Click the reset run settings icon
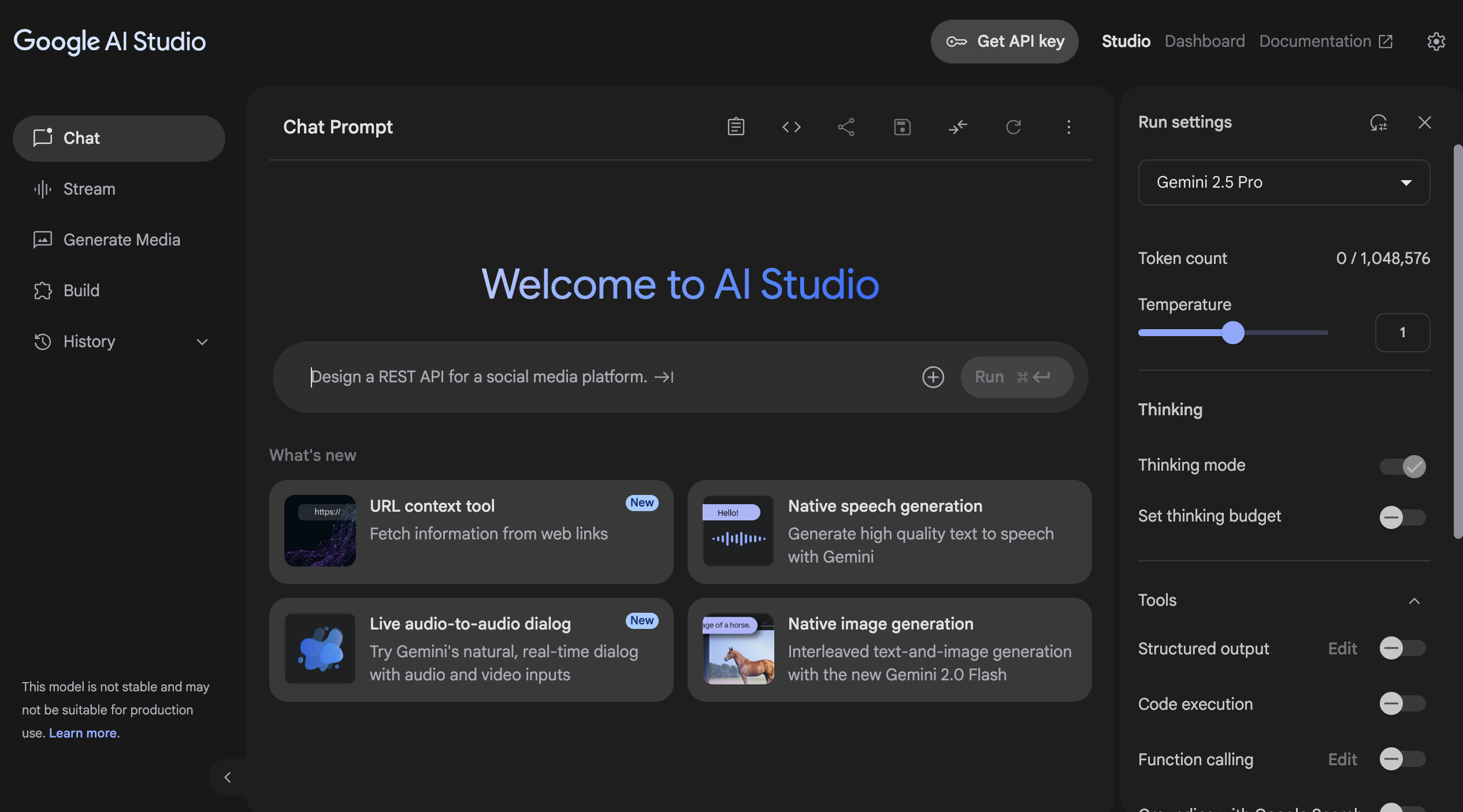This screenshot has height=812, width=1463. point(1379,122)
